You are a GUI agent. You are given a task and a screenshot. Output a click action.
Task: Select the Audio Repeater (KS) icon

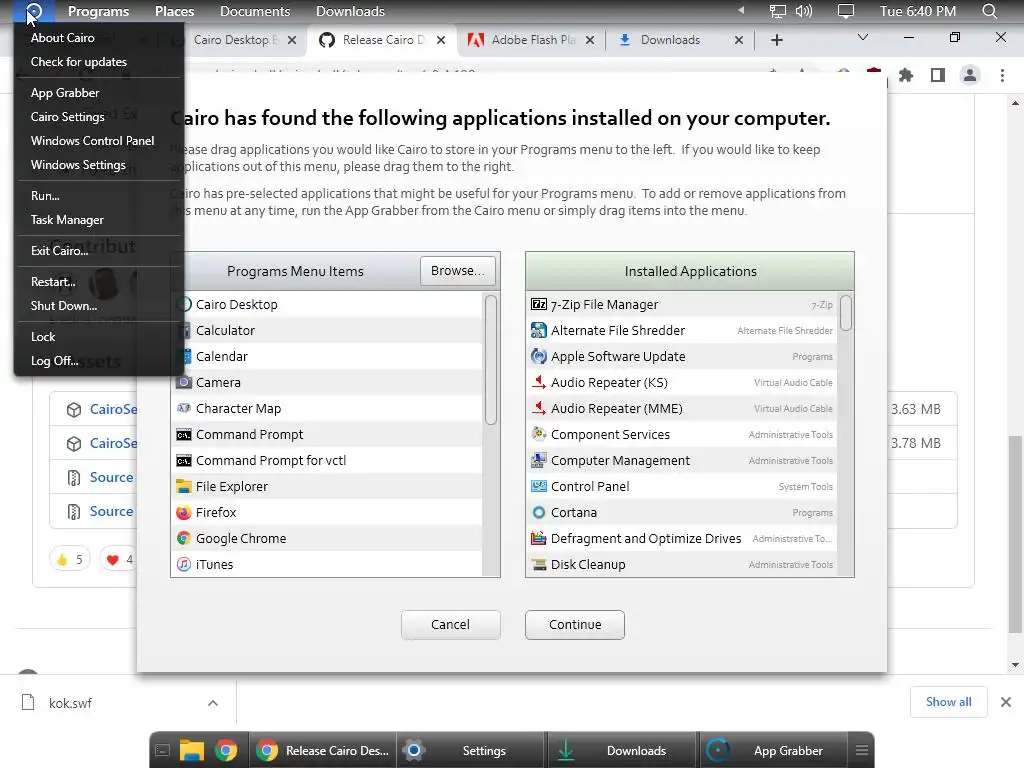(539, 382)
